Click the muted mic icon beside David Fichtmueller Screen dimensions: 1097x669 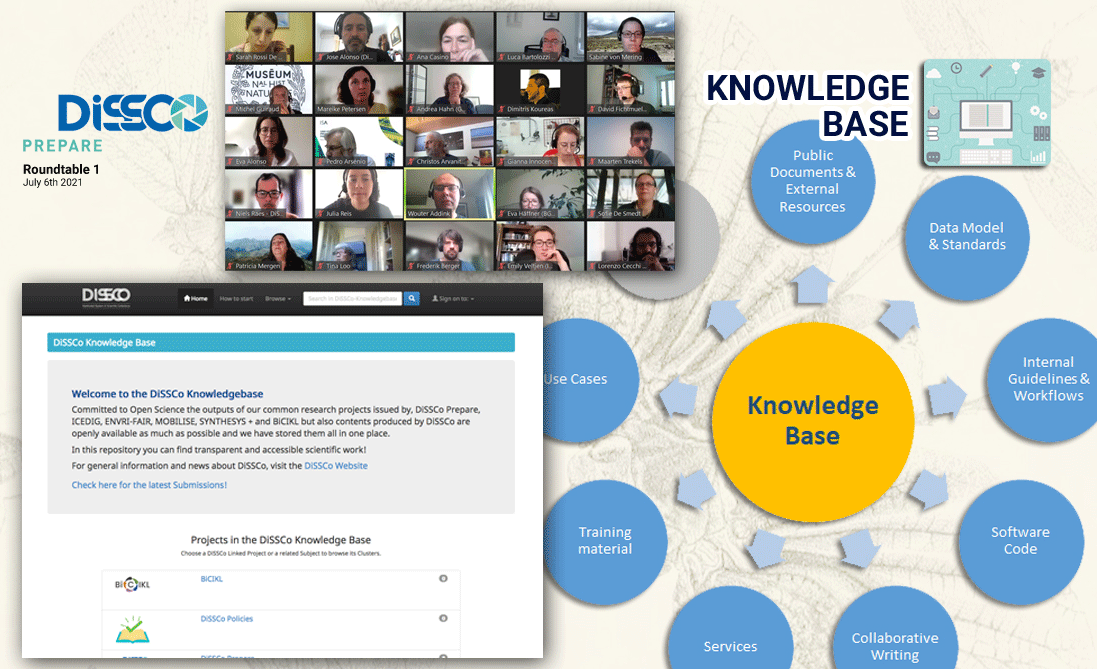592,109
